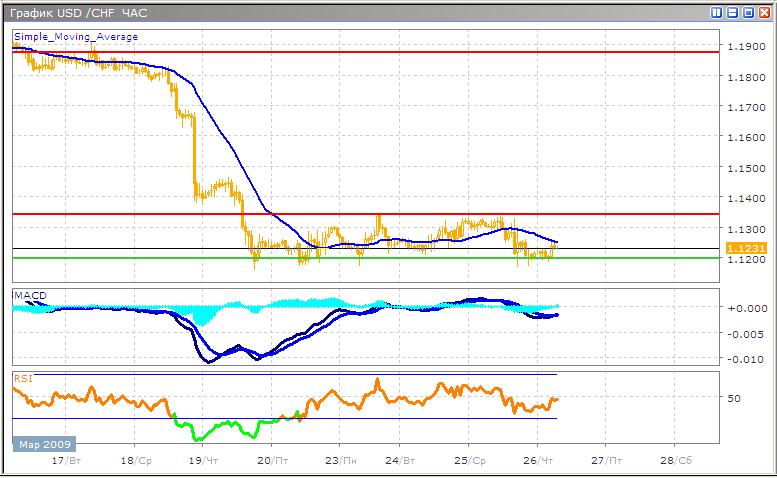Click the vertical split window button
The width and height of the screenshot is (777, 478).
717,13
